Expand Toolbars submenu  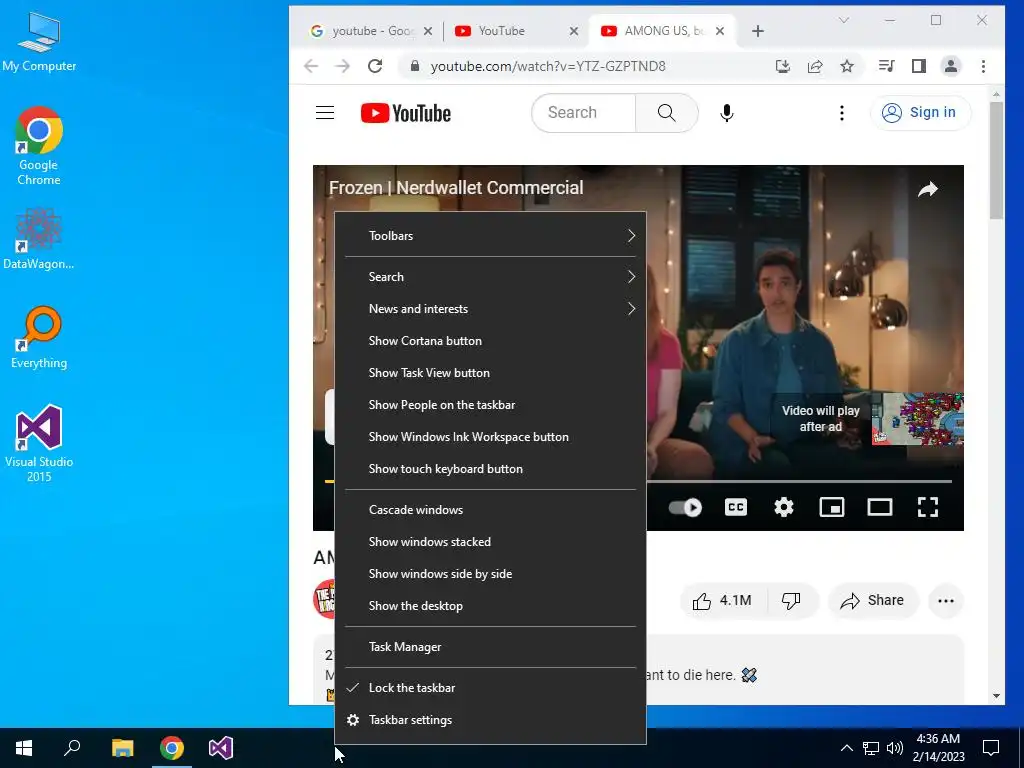(x=490, y=236)
